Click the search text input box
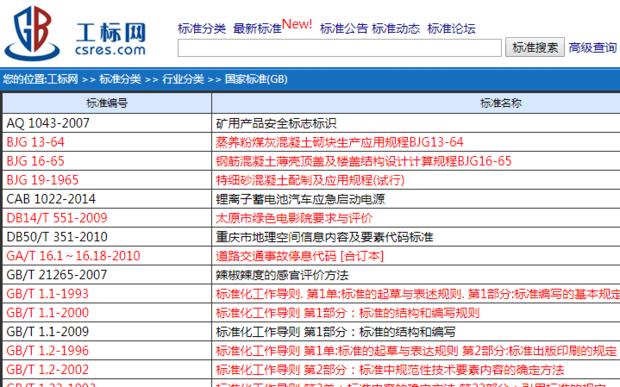The image size is (620, 387). [340, 48]
